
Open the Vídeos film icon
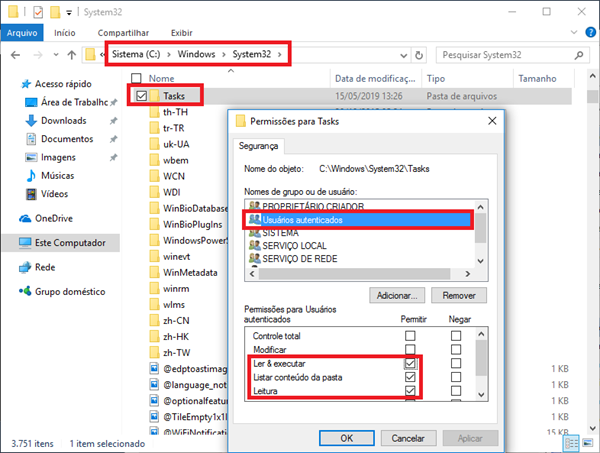coord(31,194)
